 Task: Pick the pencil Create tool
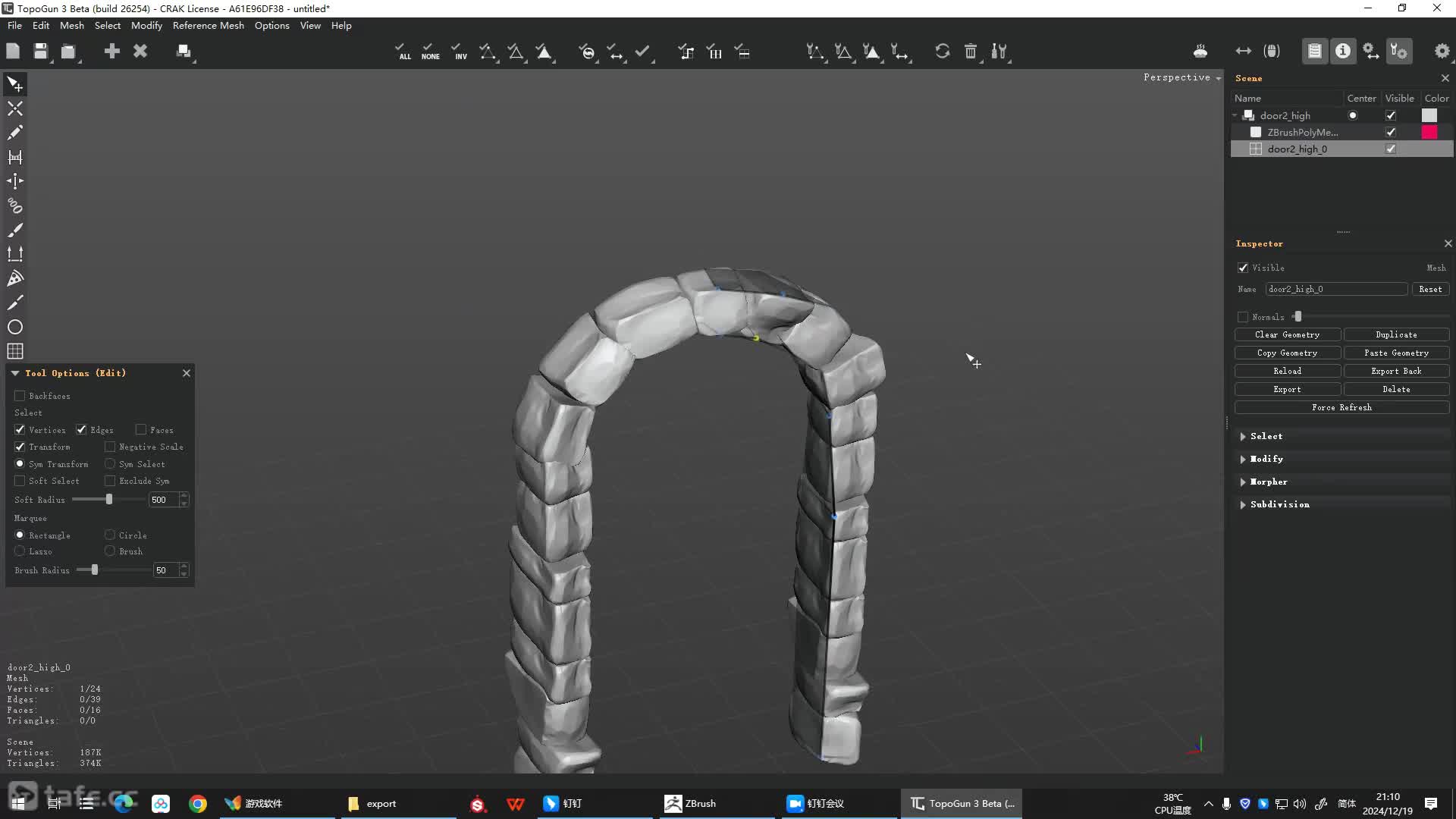[x=15, y=133]
